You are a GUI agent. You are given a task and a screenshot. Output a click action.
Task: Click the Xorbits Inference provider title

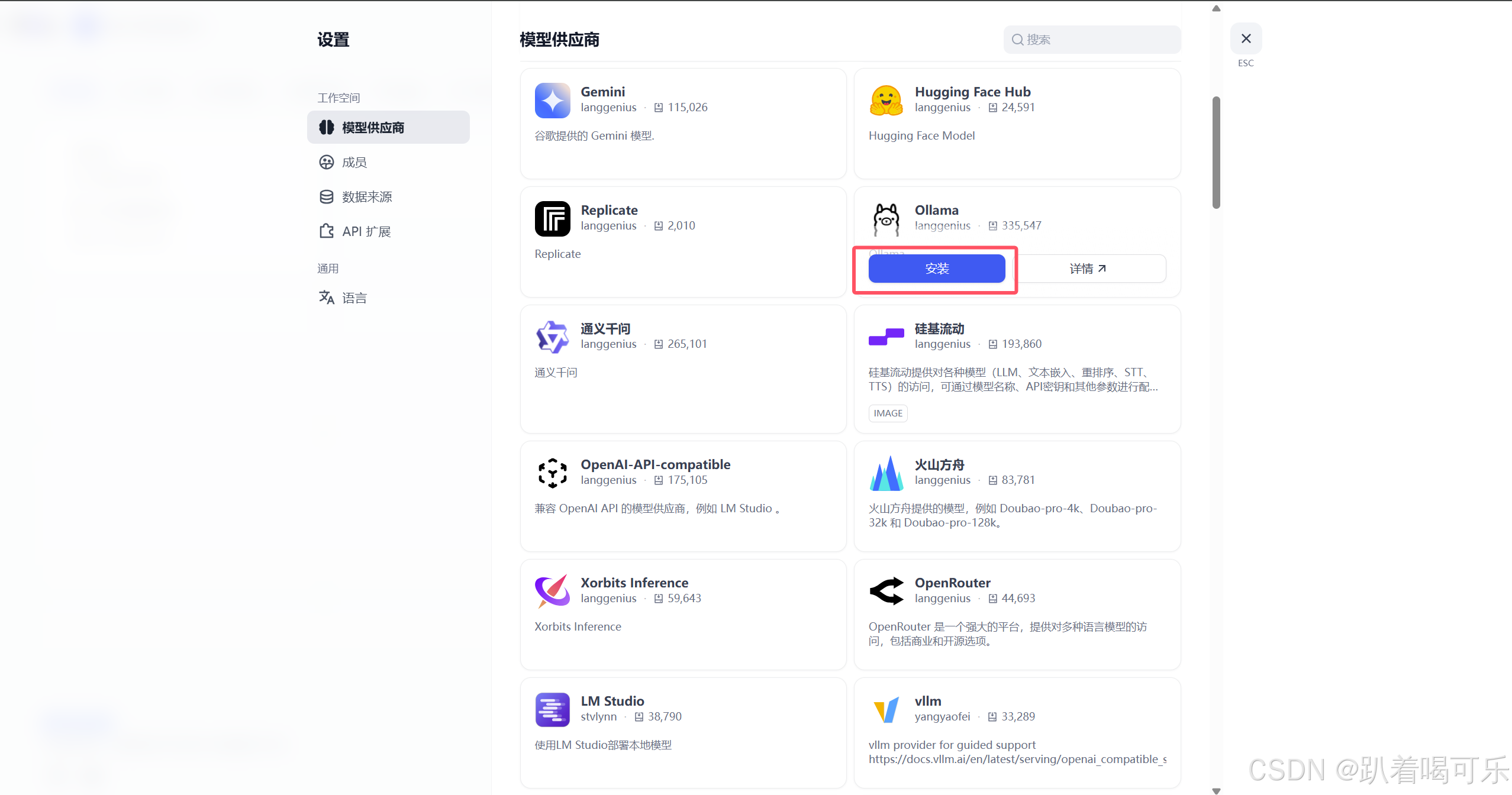coord(634,583)
